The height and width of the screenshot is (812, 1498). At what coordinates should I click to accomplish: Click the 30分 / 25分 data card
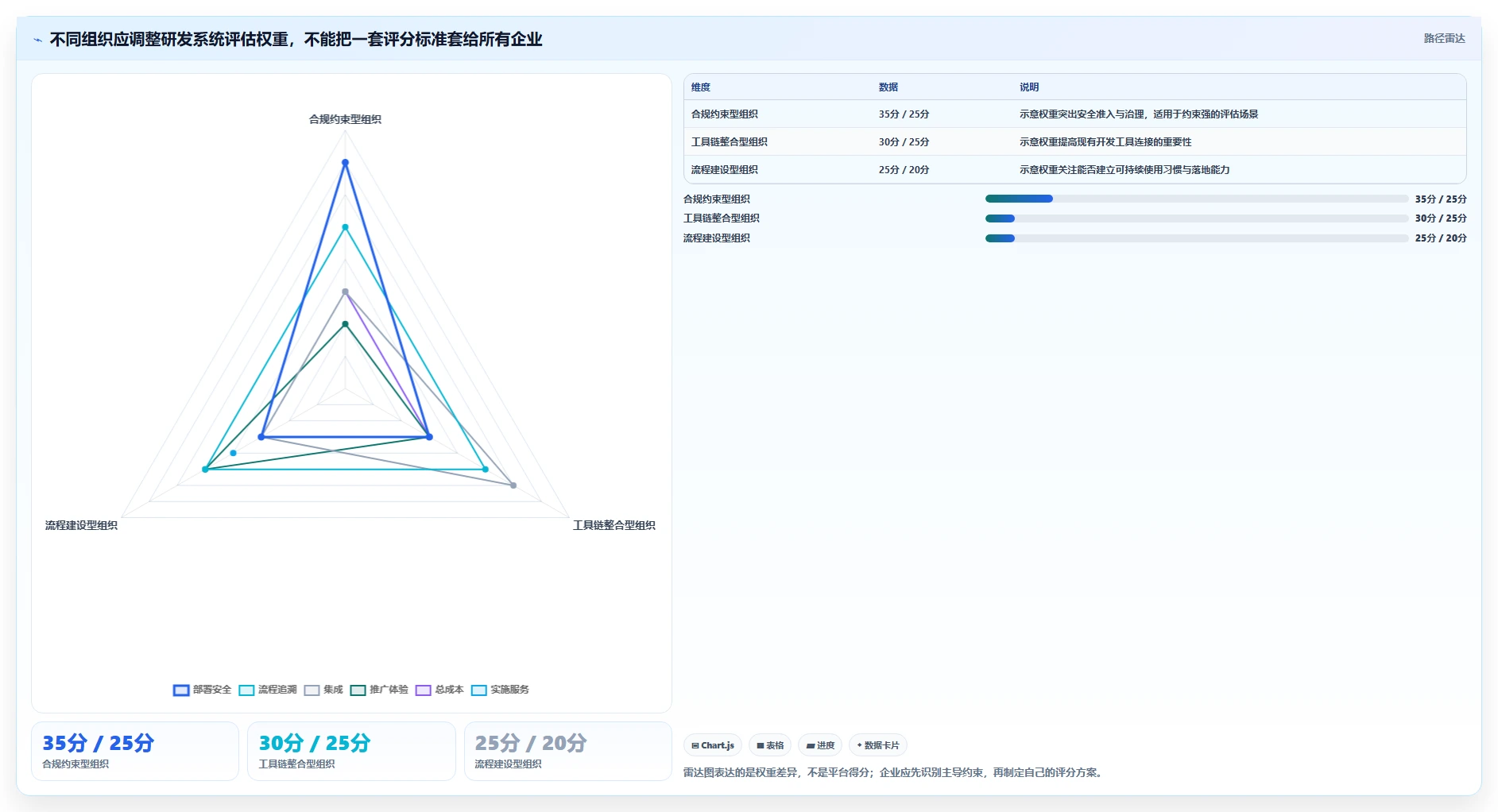pos(351,751)
